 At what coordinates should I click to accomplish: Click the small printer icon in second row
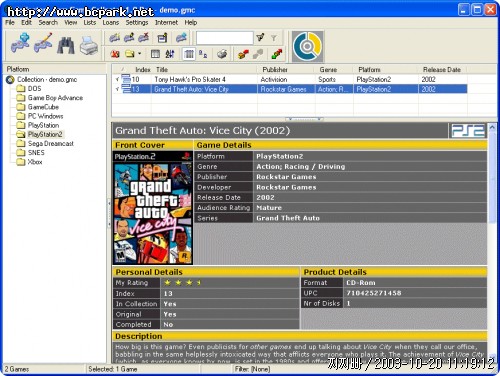pos(222,54)
